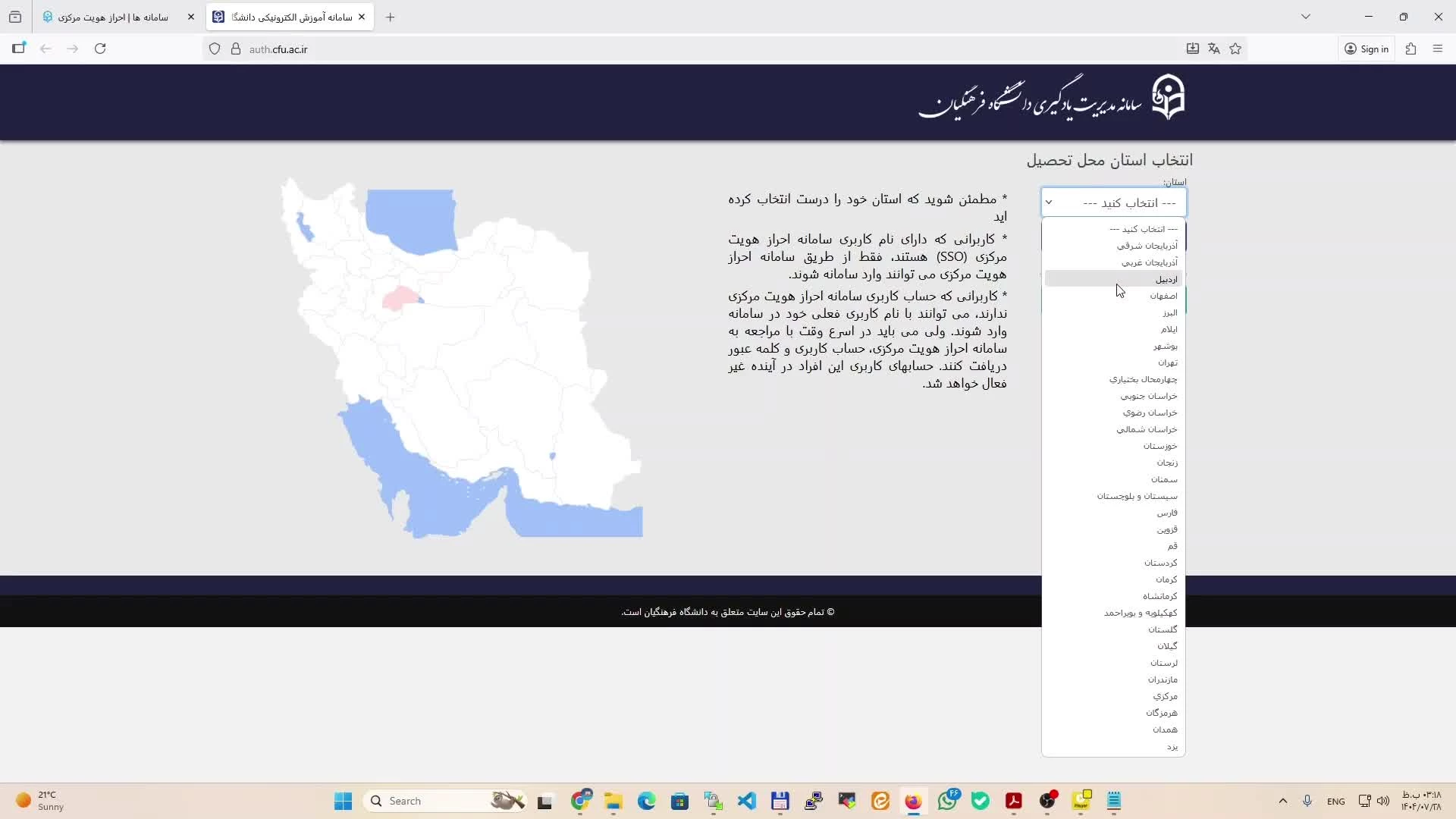Open the list all tabs chevron

click(x=1306, y=17)
